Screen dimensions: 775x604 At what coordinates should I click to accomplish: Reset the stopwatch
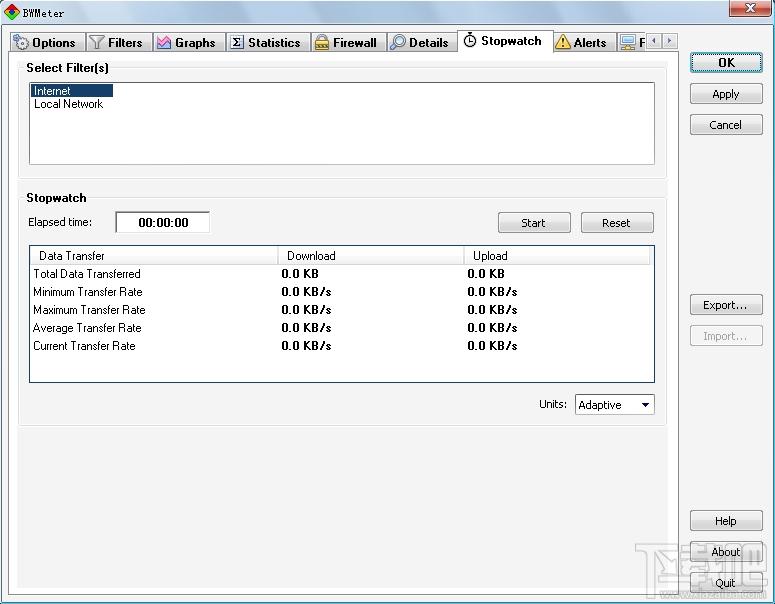(x=617, y=223)
